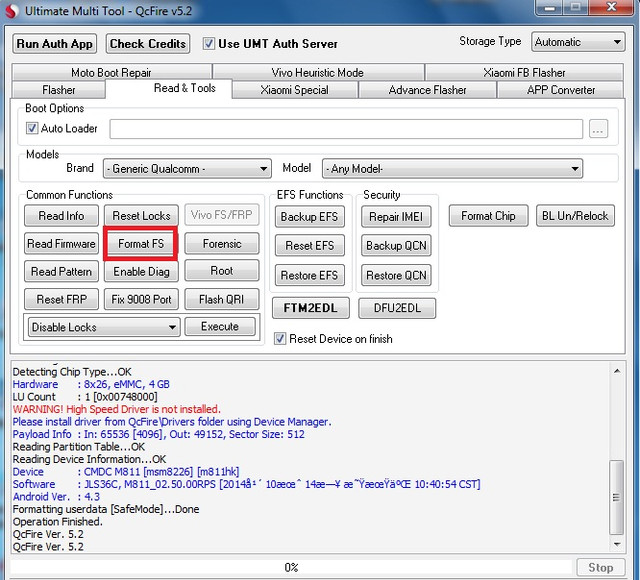Click the FTM2EDL button
The width and height of the screenshot is (640, 580).
click(x=311, y=308)
